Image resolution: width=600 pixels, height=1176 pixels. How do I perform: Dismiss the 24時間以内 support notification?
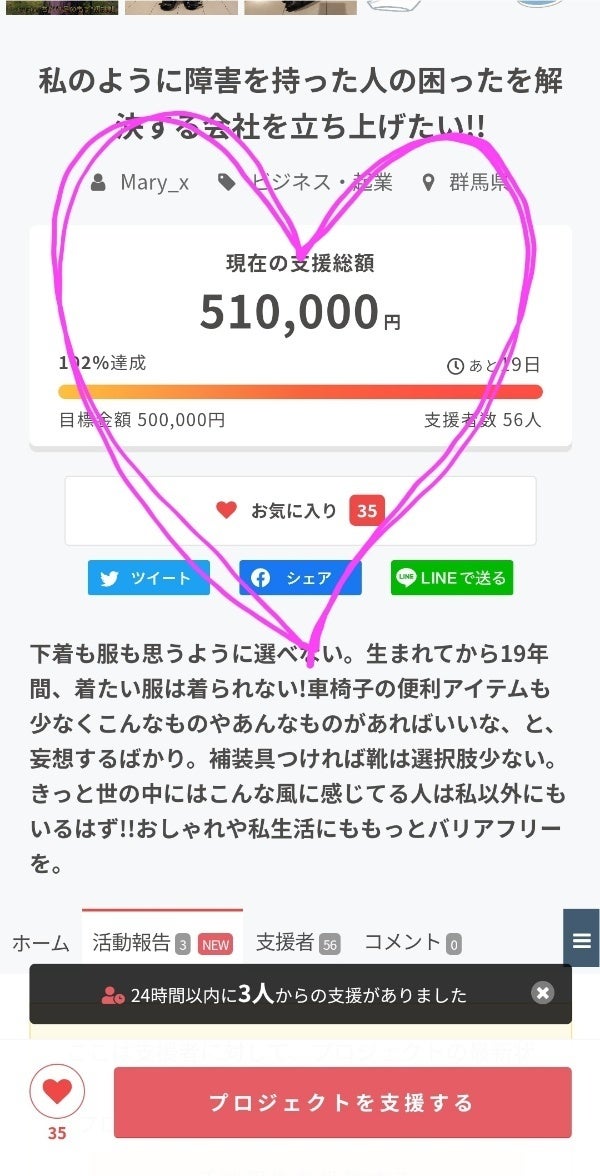click(542, 993)
